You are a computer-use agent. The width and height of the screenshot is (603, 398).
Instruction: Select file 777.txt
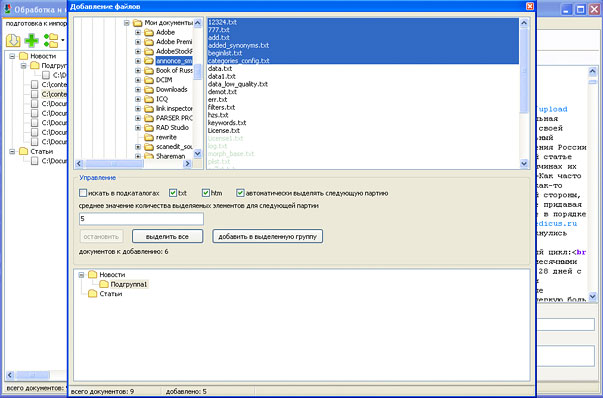coord(219,30)
